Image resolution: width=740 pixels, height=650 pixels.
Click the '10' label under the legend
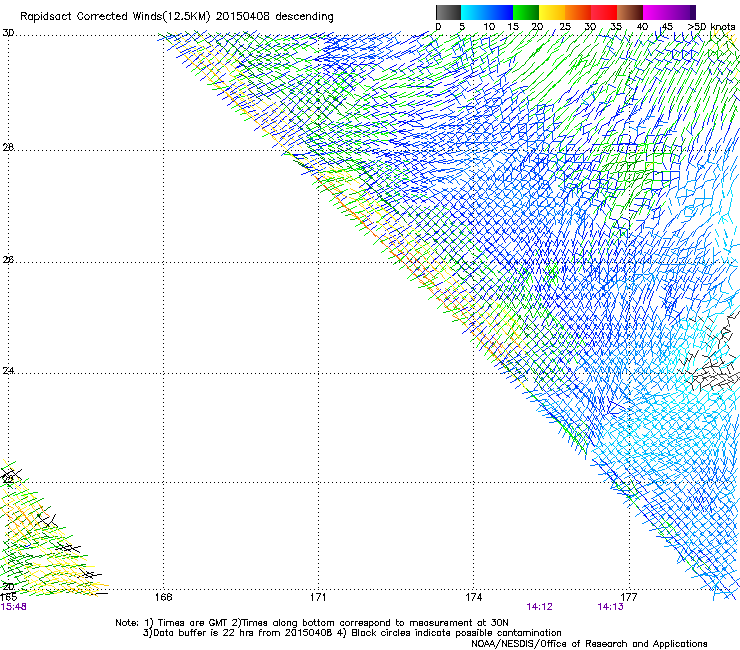[x=489, y=27]
